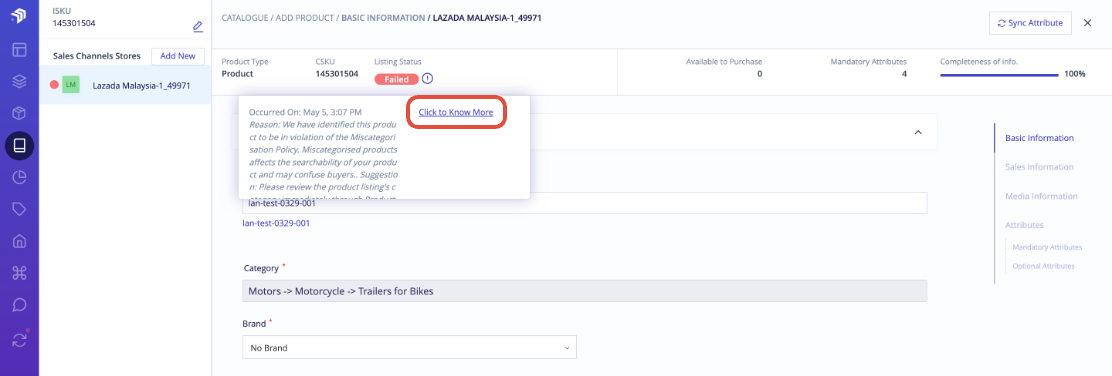Jump to Optional Attributes subsection
The height and width of the screenshot is (376, 1112).
[x=1043, y=266]
